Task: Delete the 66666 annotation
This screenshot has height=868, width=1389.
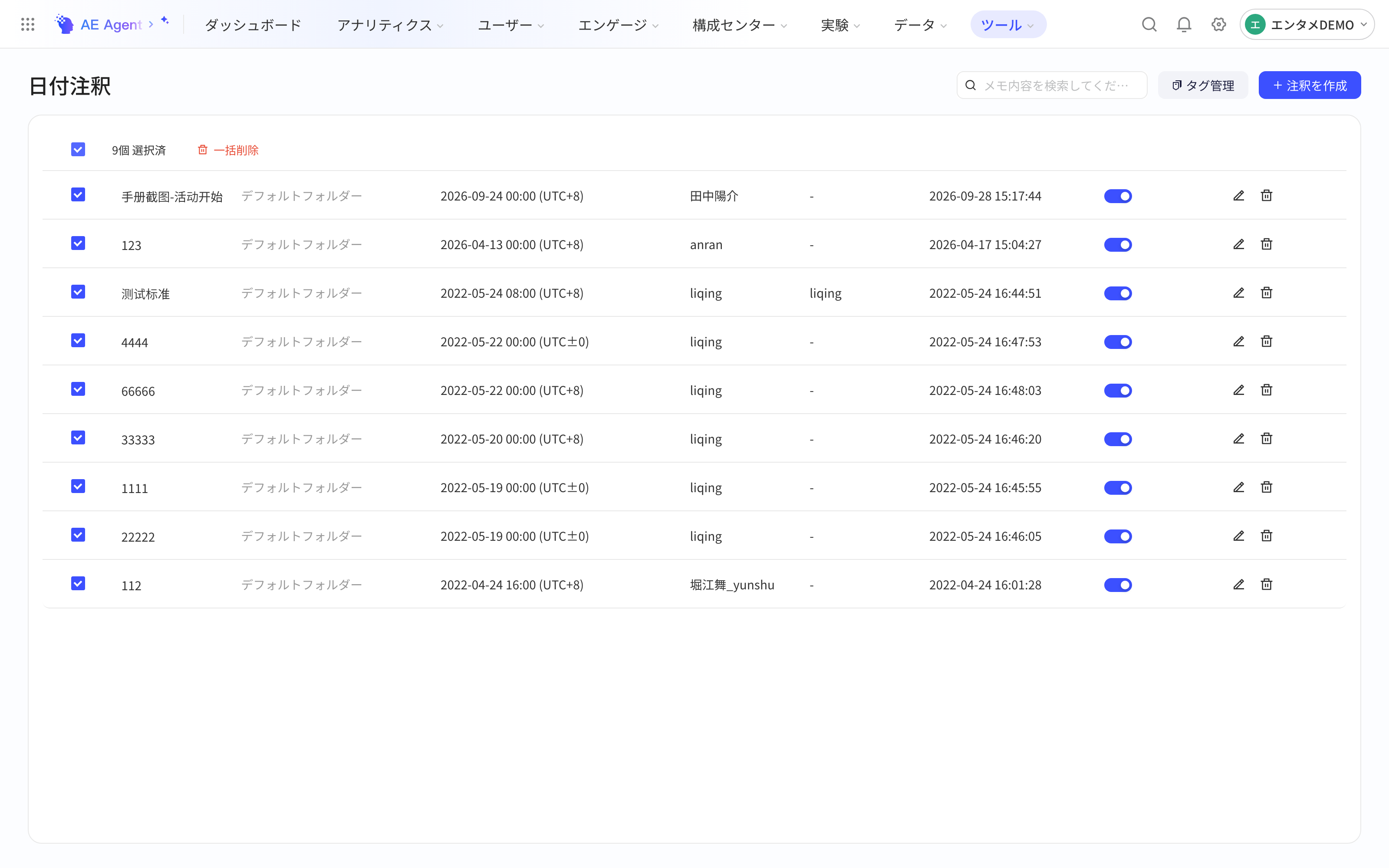Action: tap(1266, 390)
